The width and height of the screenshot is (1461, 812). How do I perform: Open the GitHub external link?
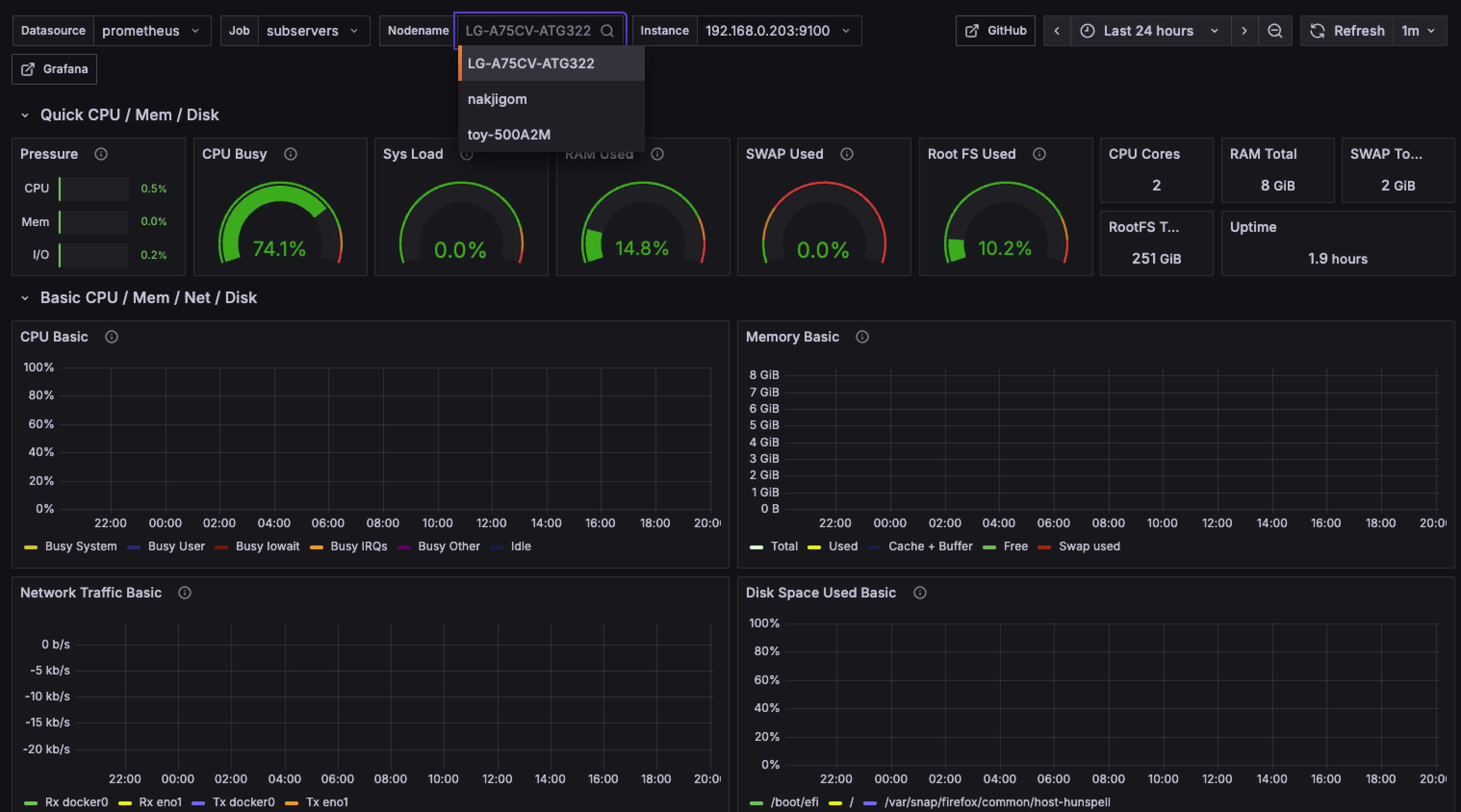coord(995,31)
